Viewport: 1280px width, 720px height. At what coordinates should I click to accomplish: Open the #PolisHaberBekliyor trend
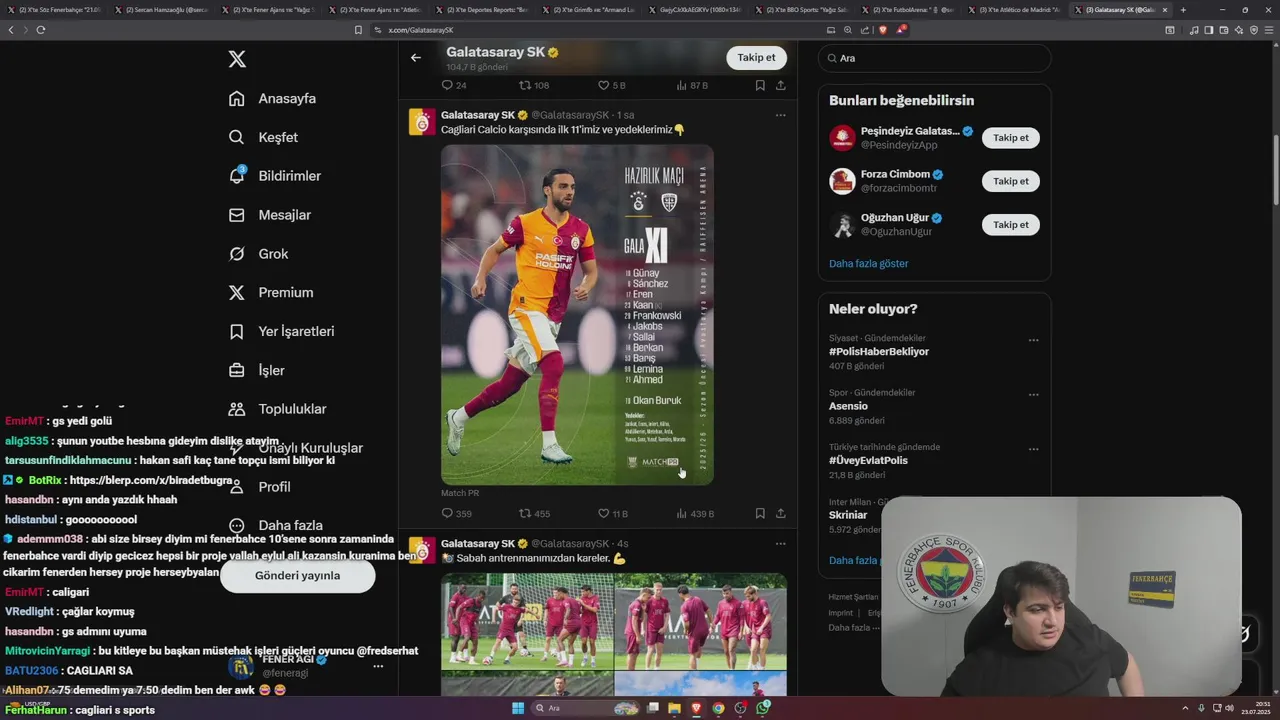pyautogui.click(x=879, y=352)
